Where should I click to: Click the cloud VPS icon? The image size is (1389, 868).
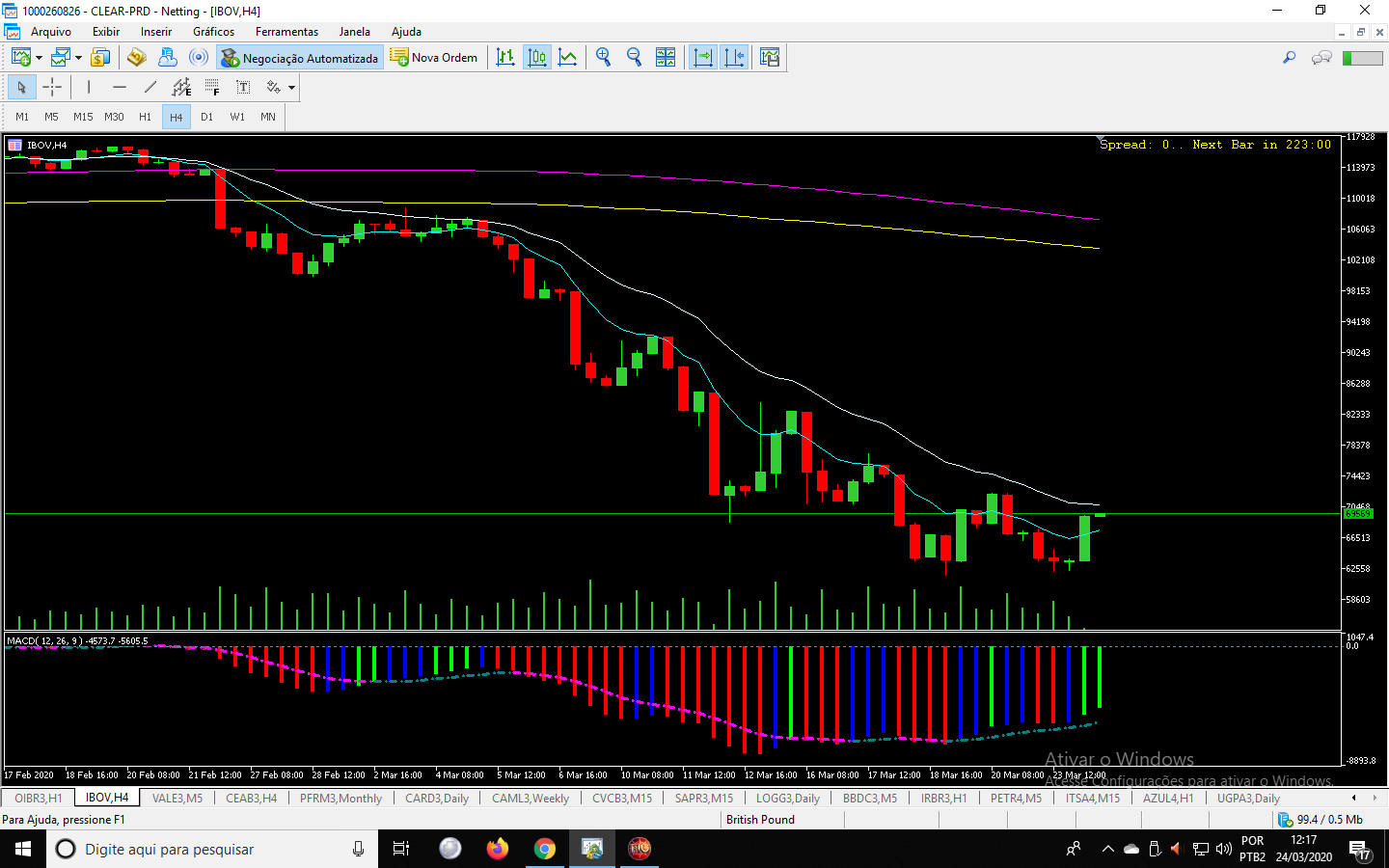pyautogui.click(x=168, y=58)
